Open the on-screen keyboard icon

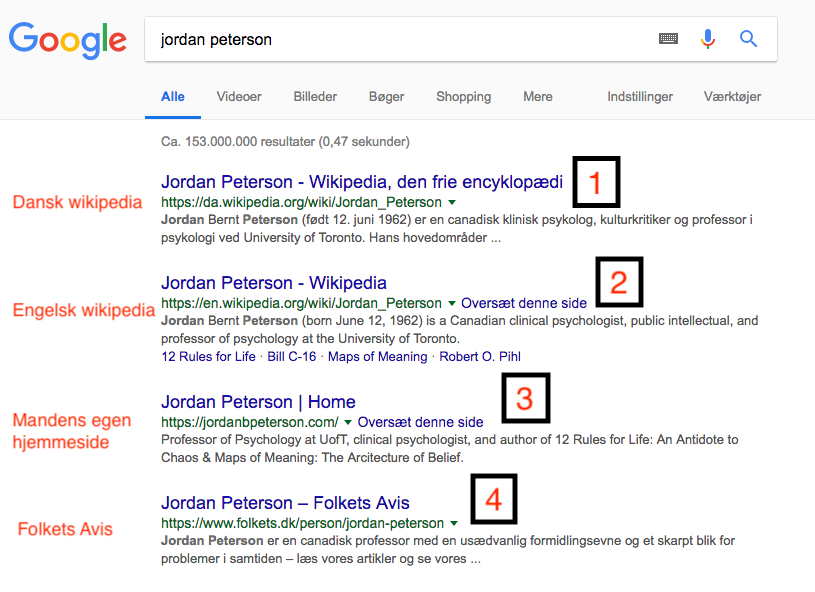coord(668,38)
